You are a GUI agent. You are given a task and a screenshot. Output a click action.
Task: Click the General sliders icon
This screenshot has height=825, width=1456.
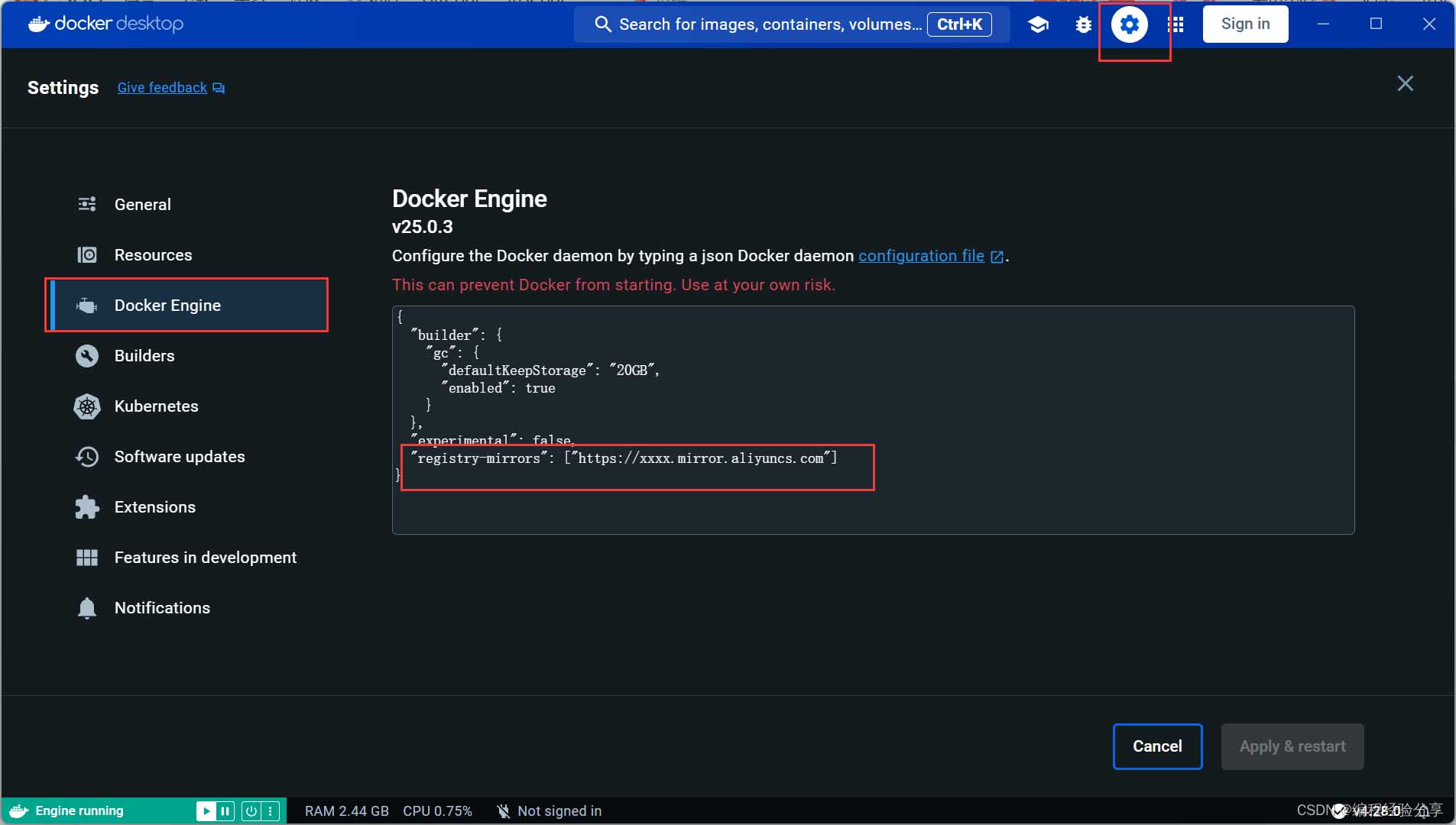[x=87, y=204]
